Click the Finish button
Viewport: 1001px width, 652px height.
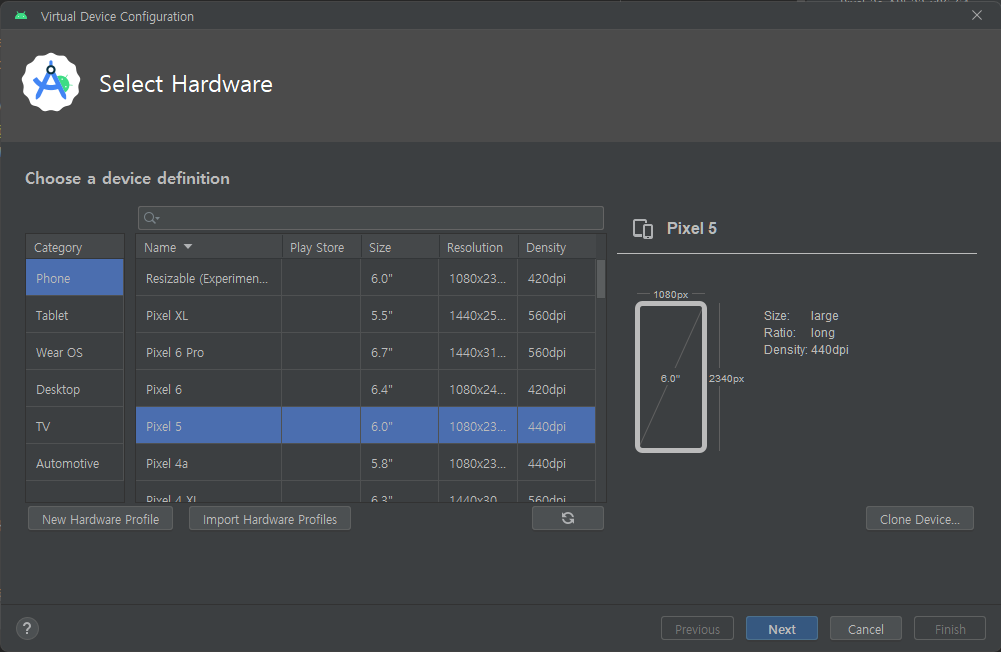(950, 628)
